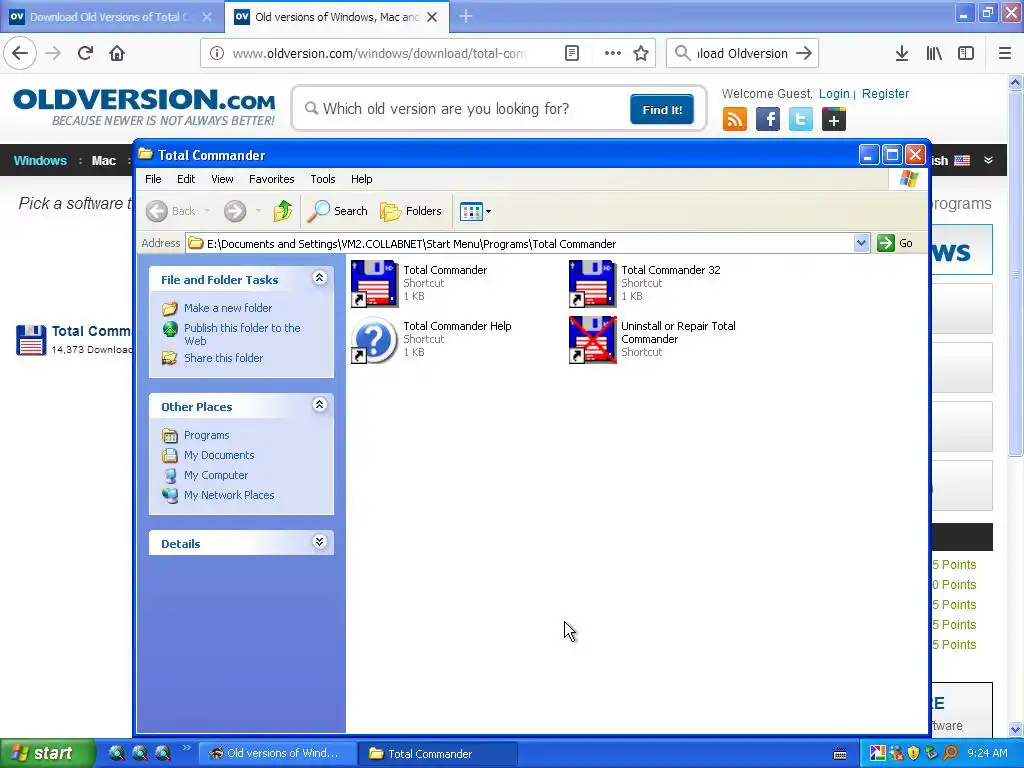Close the Old versions of Windows tab

point(432,17)
